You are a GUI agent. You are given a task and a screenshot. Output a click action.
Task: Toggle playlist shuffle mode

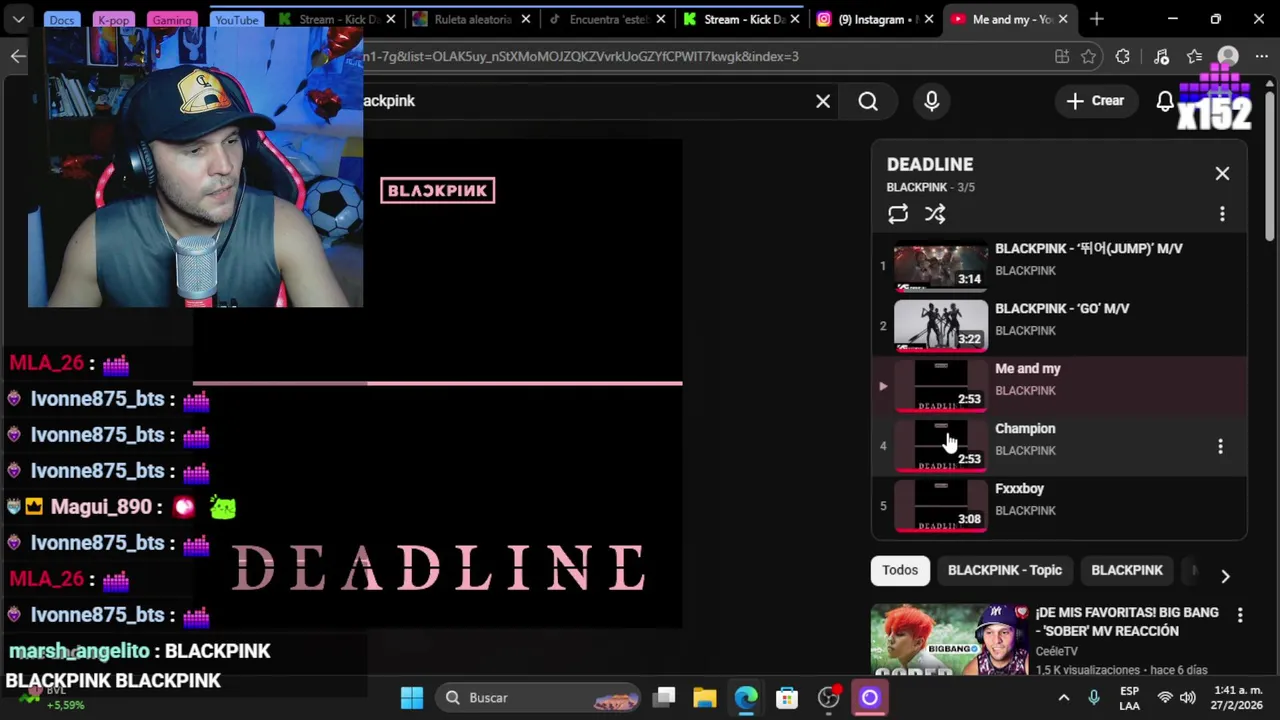click(935, 214)
